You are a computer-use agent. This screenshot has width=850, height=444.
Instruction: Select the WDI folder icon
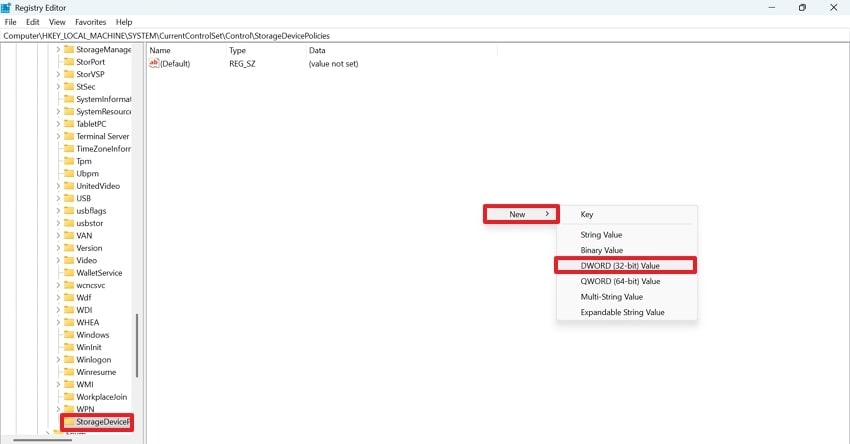tap(69, 310)
